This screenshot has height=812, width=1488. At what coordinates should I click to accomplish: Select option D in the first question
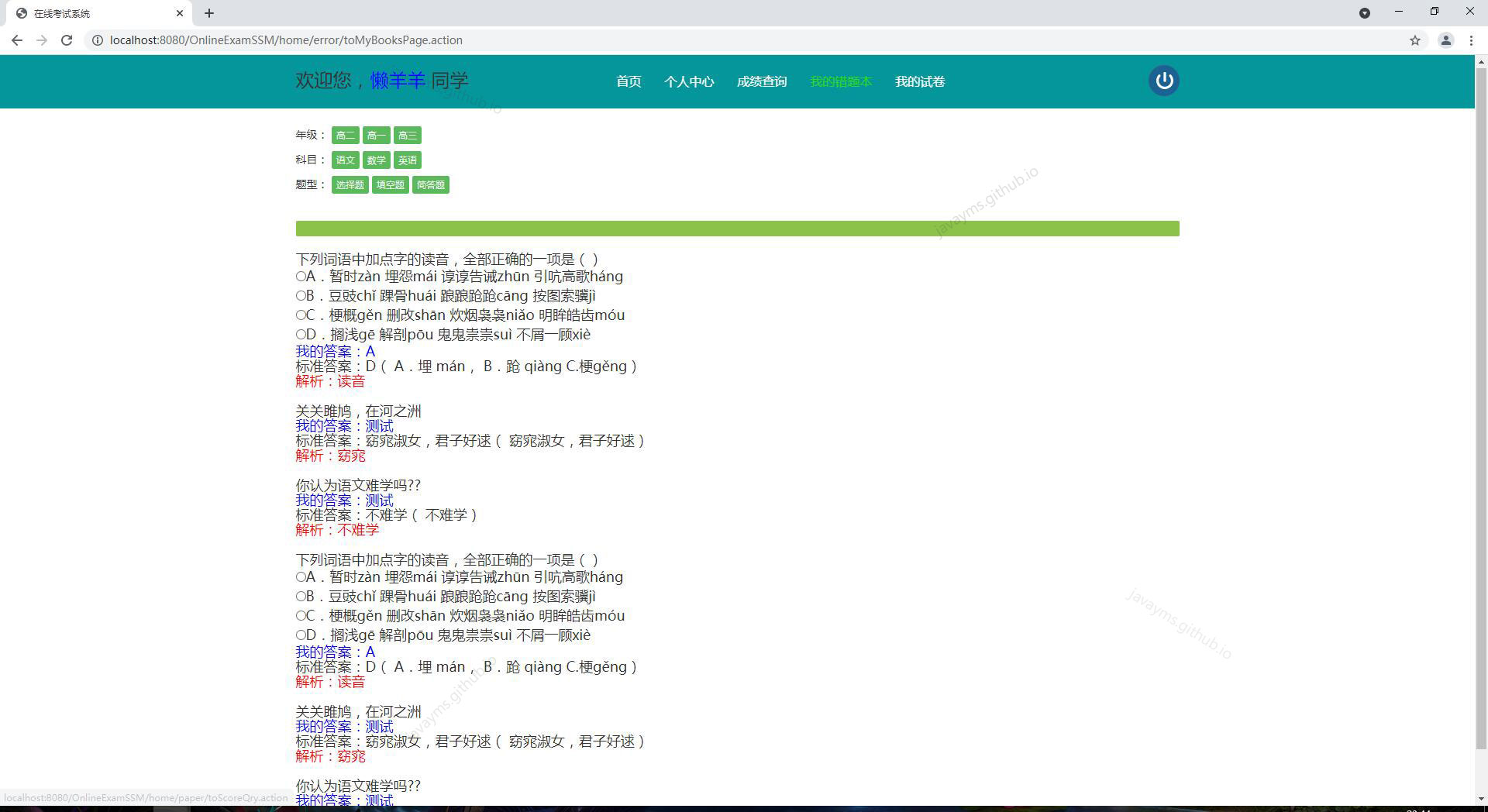click(x=301, y=335)
